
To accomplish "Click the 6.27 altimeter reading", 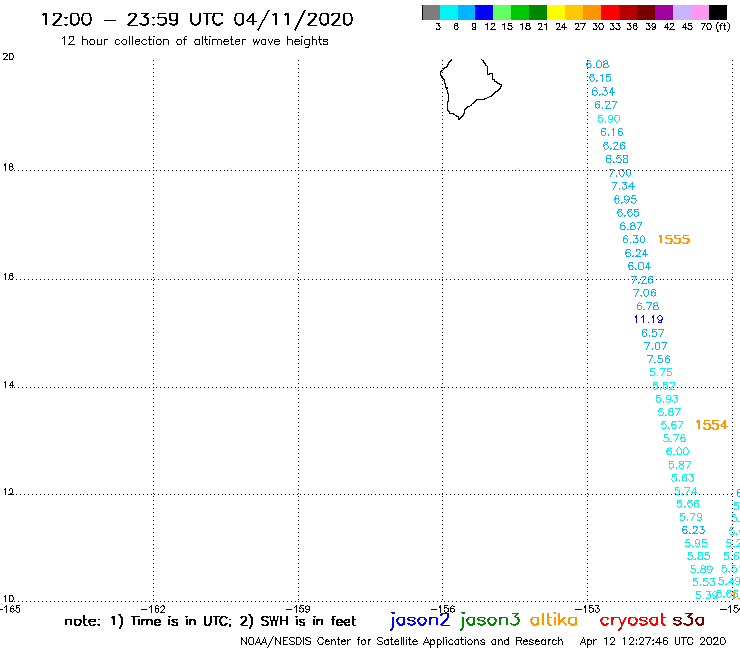I will [x=606, y=105].
